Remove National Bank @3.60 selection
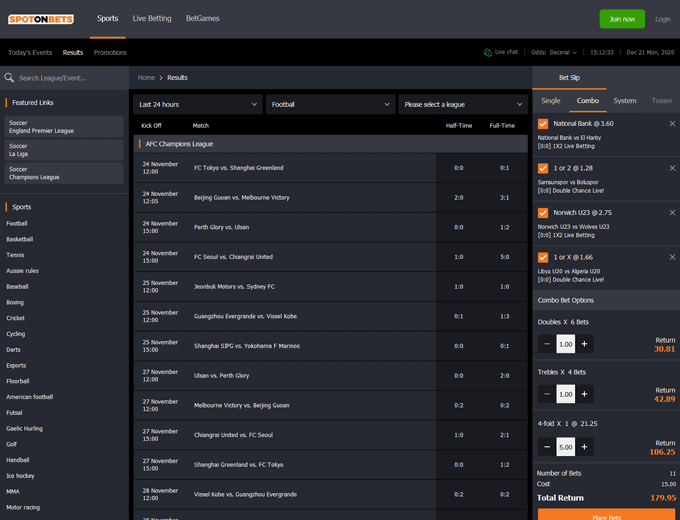Image resolution: width=680 pixels, height=520 pixels. click(x=672, y=124)
